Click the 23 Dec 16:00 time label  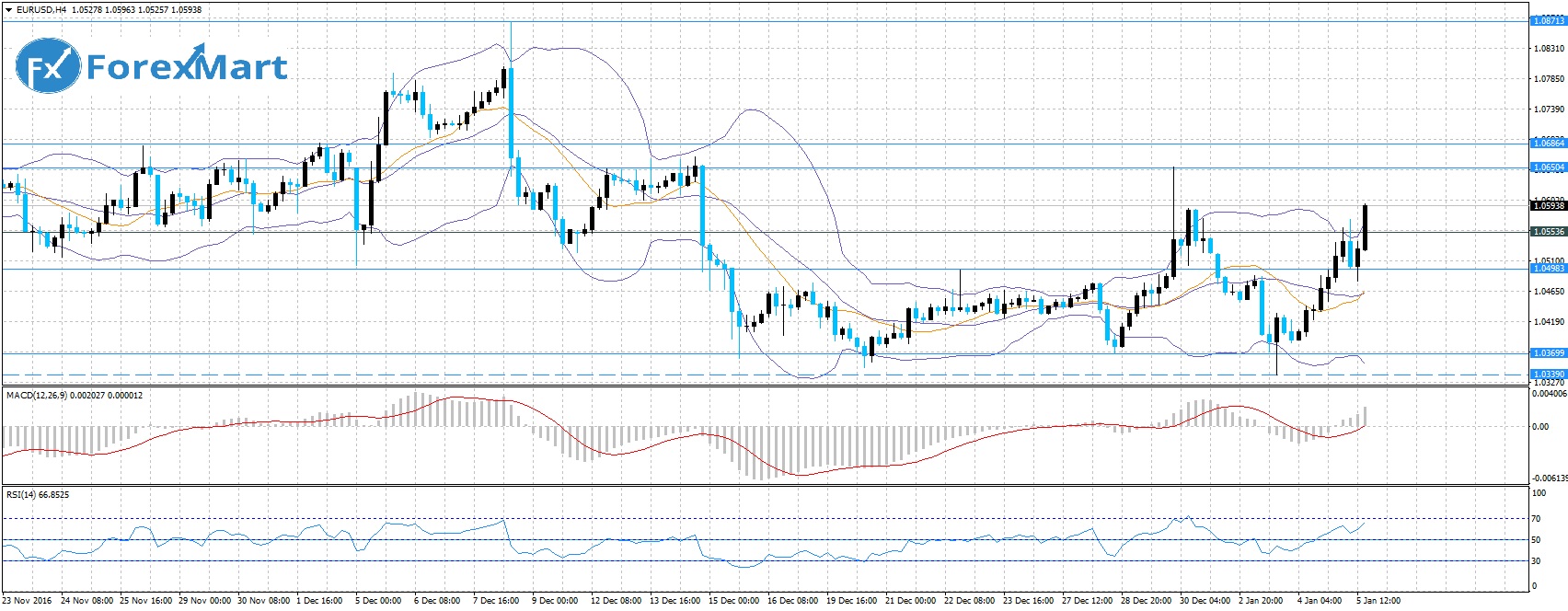coord(1029,601)
